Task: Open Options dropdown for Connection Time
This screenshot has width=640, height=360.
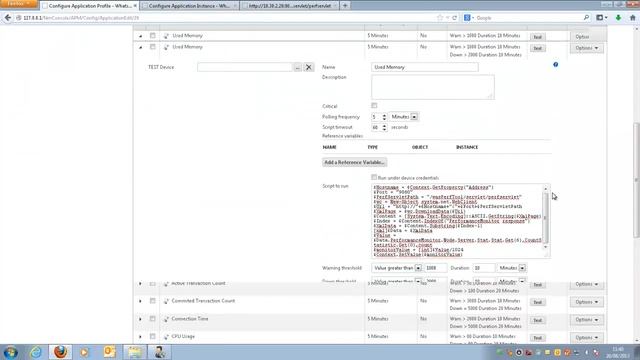Action: (x=587, y=320)
